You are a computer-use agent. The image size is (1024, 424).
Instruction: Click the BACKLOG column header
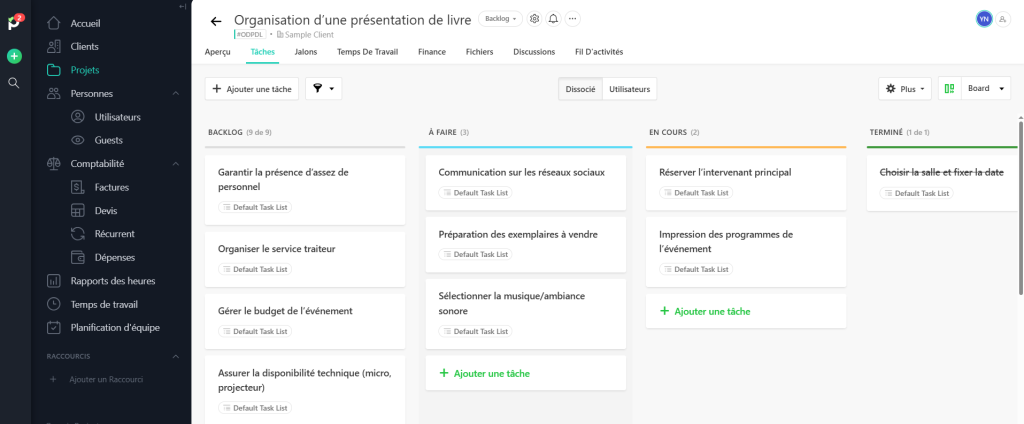click(225, 132)
